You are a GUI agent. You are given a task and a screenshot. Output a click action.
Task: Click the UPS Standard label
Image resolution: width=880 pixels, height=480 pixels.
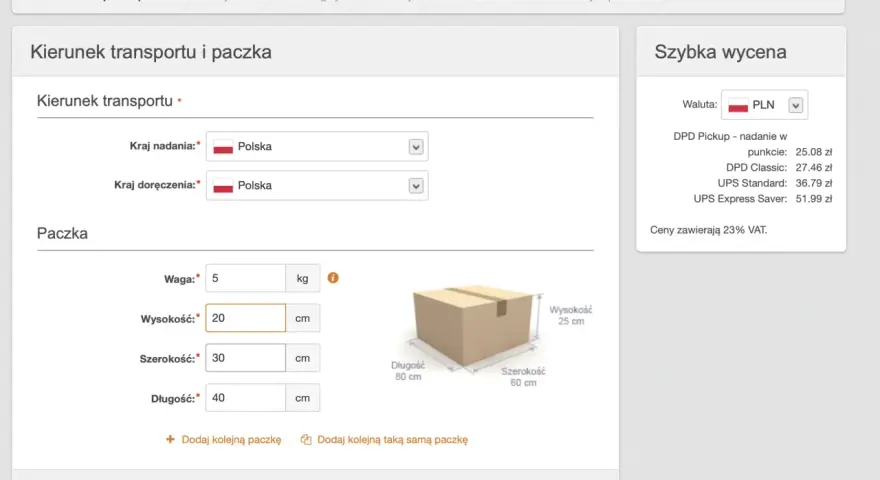pos(752,183)
